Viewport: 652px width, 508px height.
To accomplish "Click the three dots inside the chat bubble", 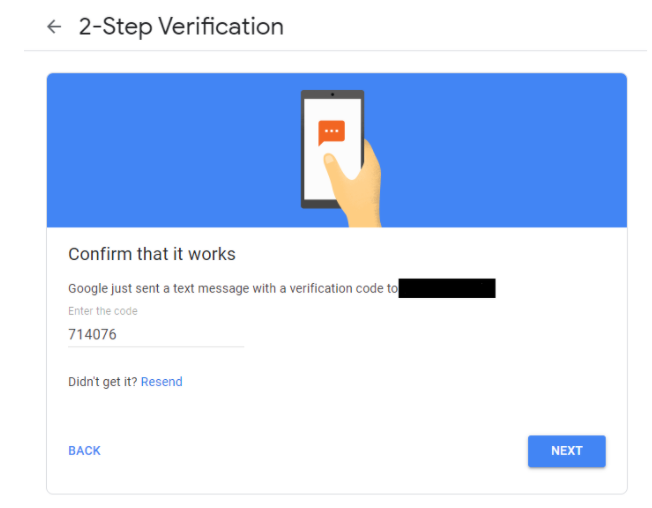I will [331, 131].
